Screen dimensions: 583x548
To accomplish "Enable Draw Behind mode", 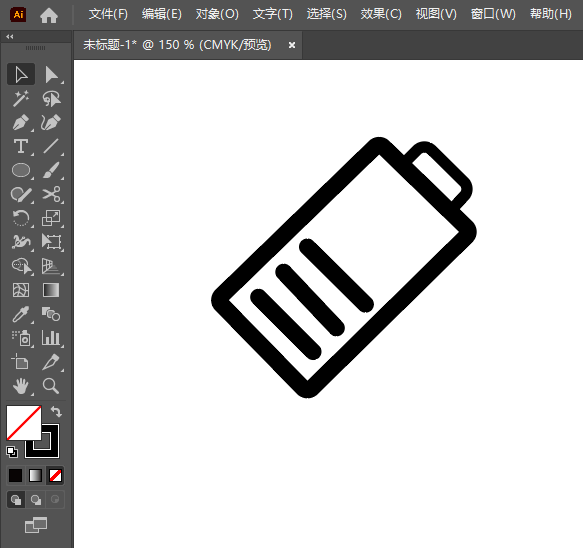I will (36, 500).
